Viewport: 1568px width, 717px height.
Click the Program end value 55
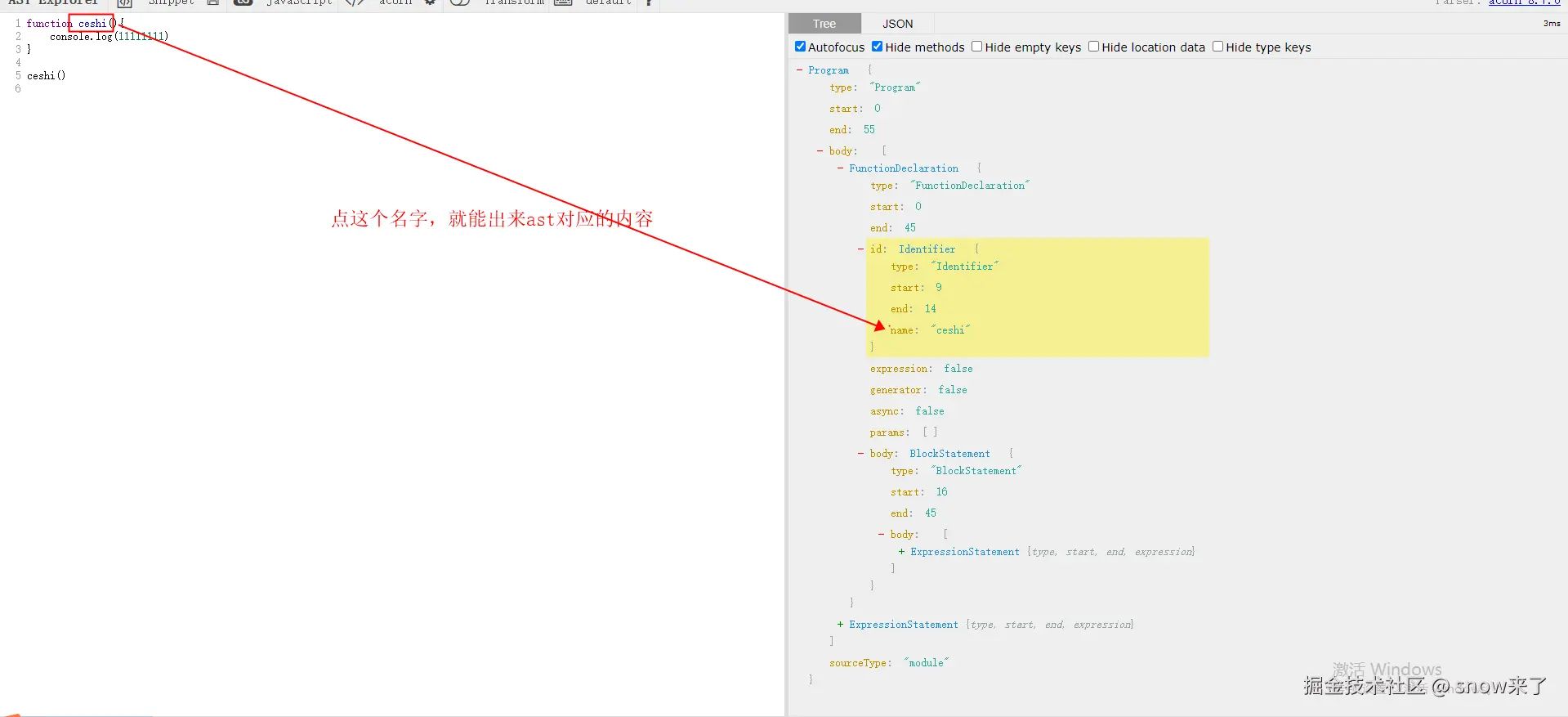(x=869, y=130)
